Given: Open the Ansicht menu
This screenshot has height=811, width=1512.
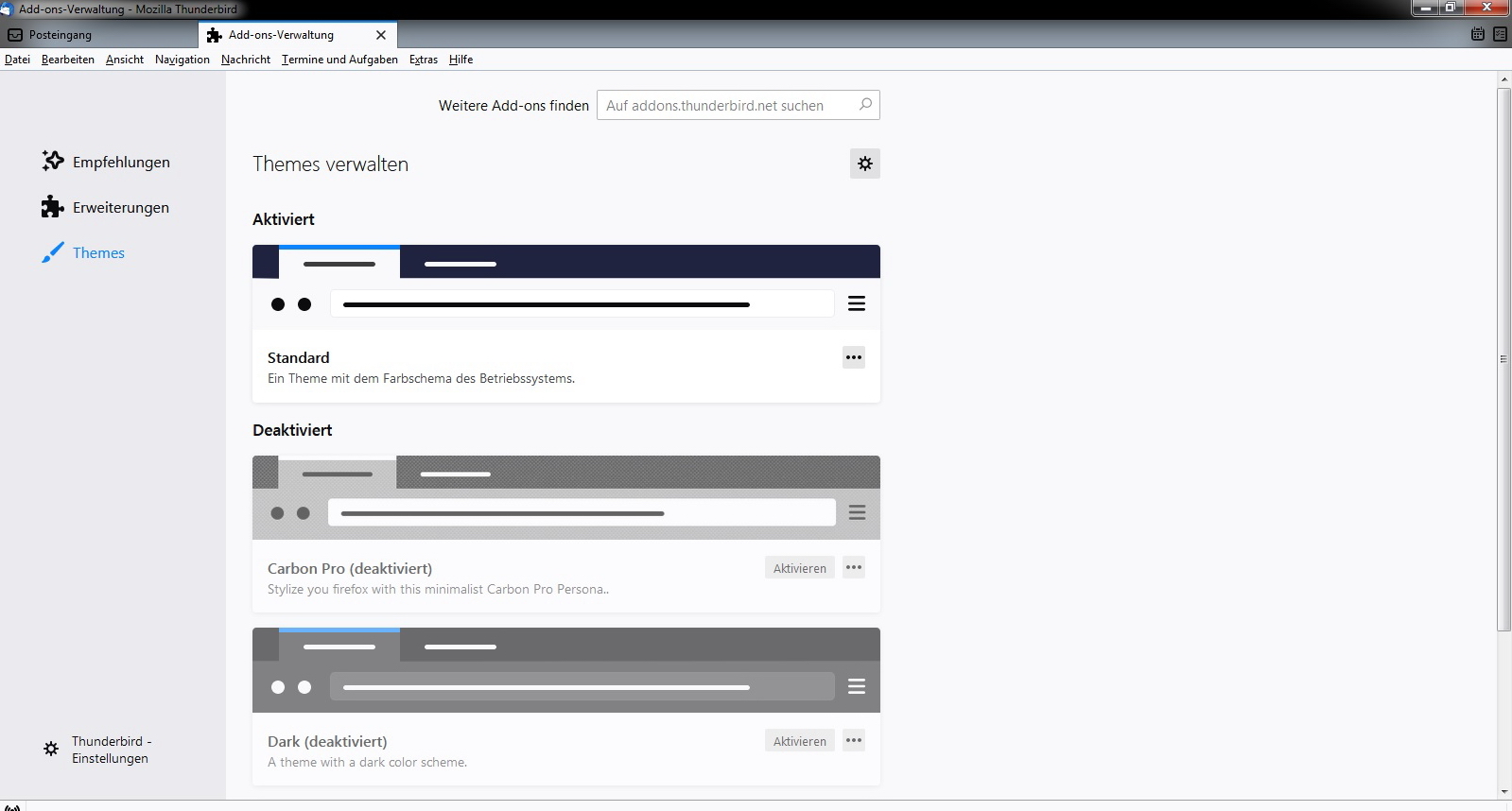Looking at the screenshot, I should point(125,60).
